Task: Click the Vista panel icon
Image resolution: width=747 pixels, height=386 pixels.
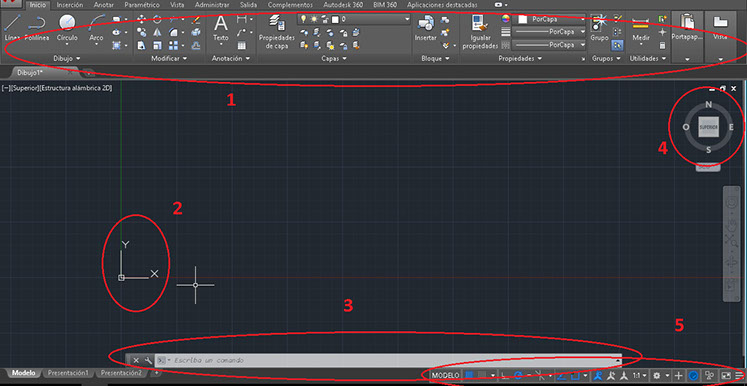Action: point(720,27)
